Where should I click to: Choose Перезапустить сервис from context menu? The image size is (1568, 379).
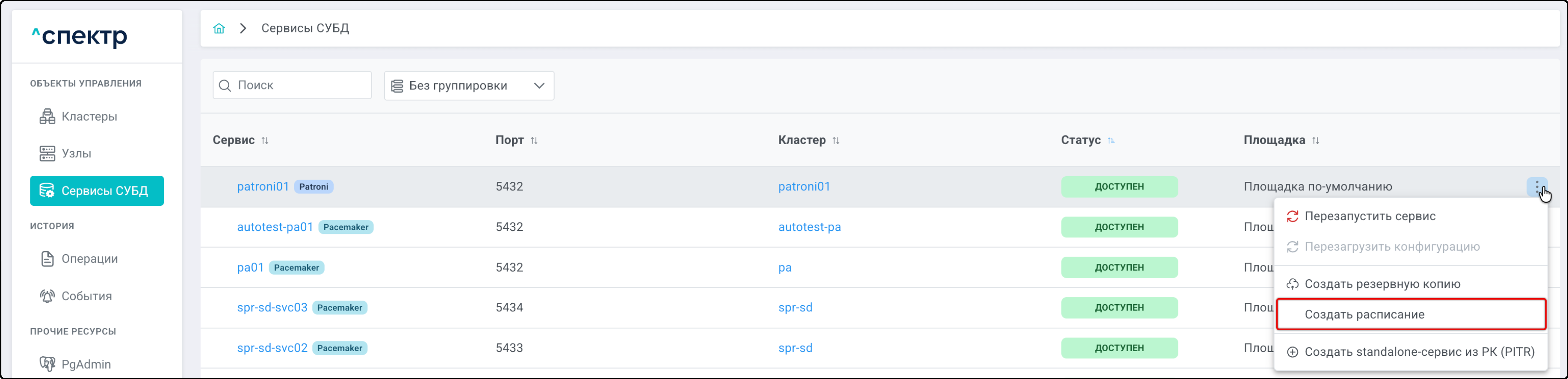[x=1370, y=216]
